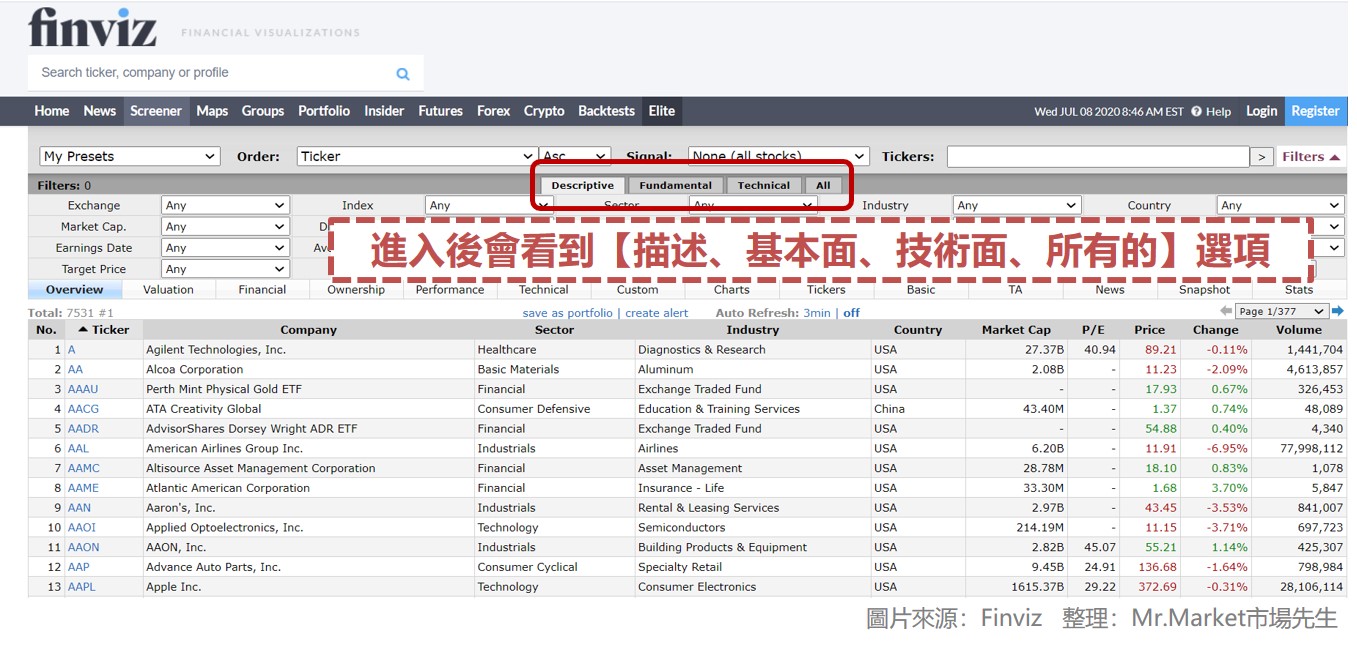Turn auto refresh off
This screenshot has height=646, width=1357.
851,313
